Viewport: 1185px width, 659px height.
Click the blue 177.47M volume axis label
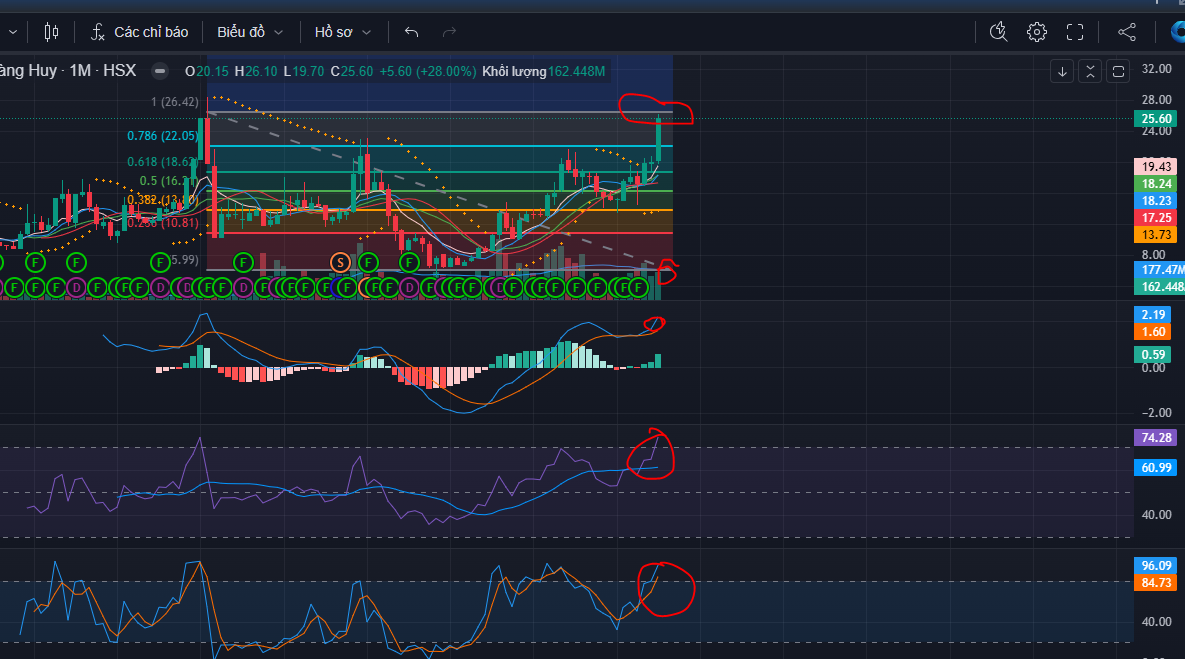click(x=1159, y=270)
